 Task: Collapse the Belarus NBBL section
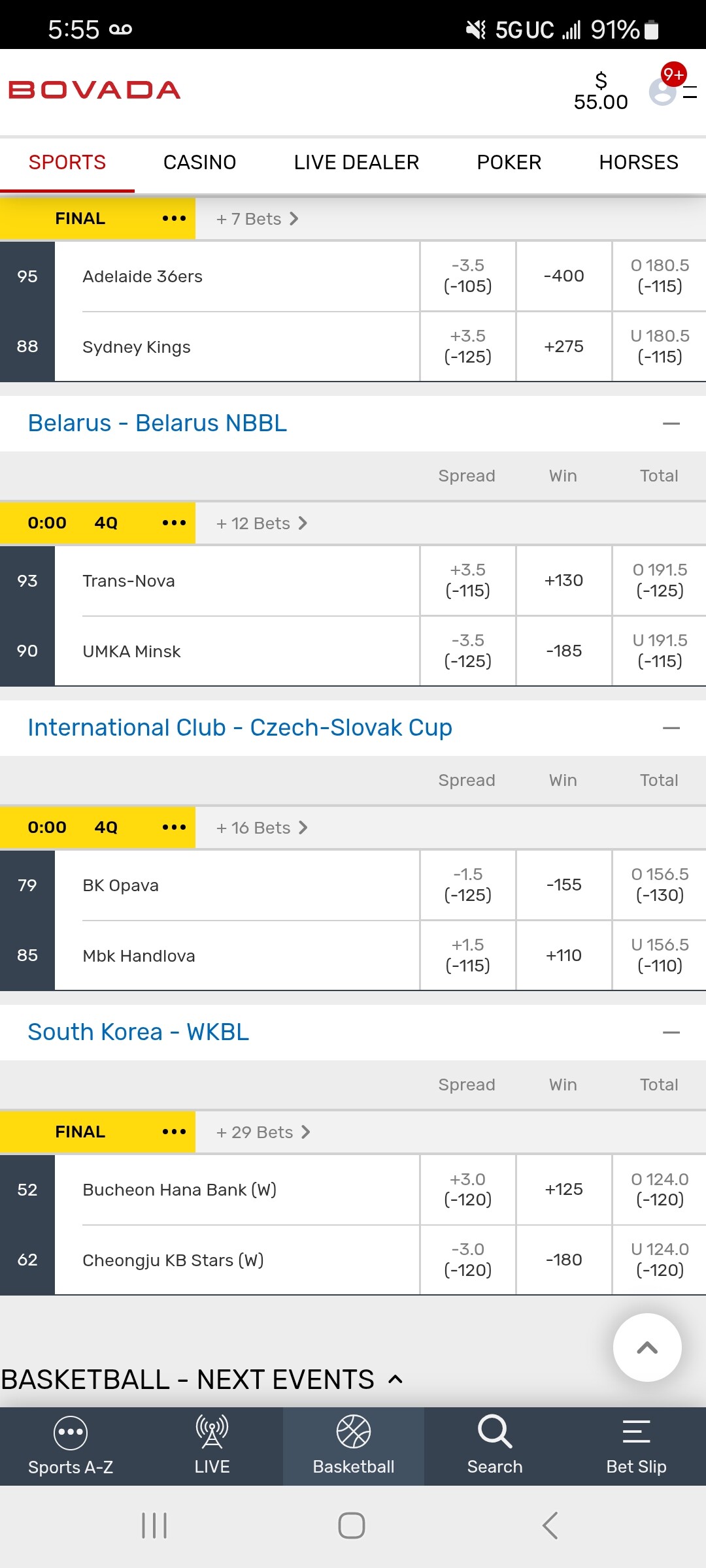click(x=671, y=423)
